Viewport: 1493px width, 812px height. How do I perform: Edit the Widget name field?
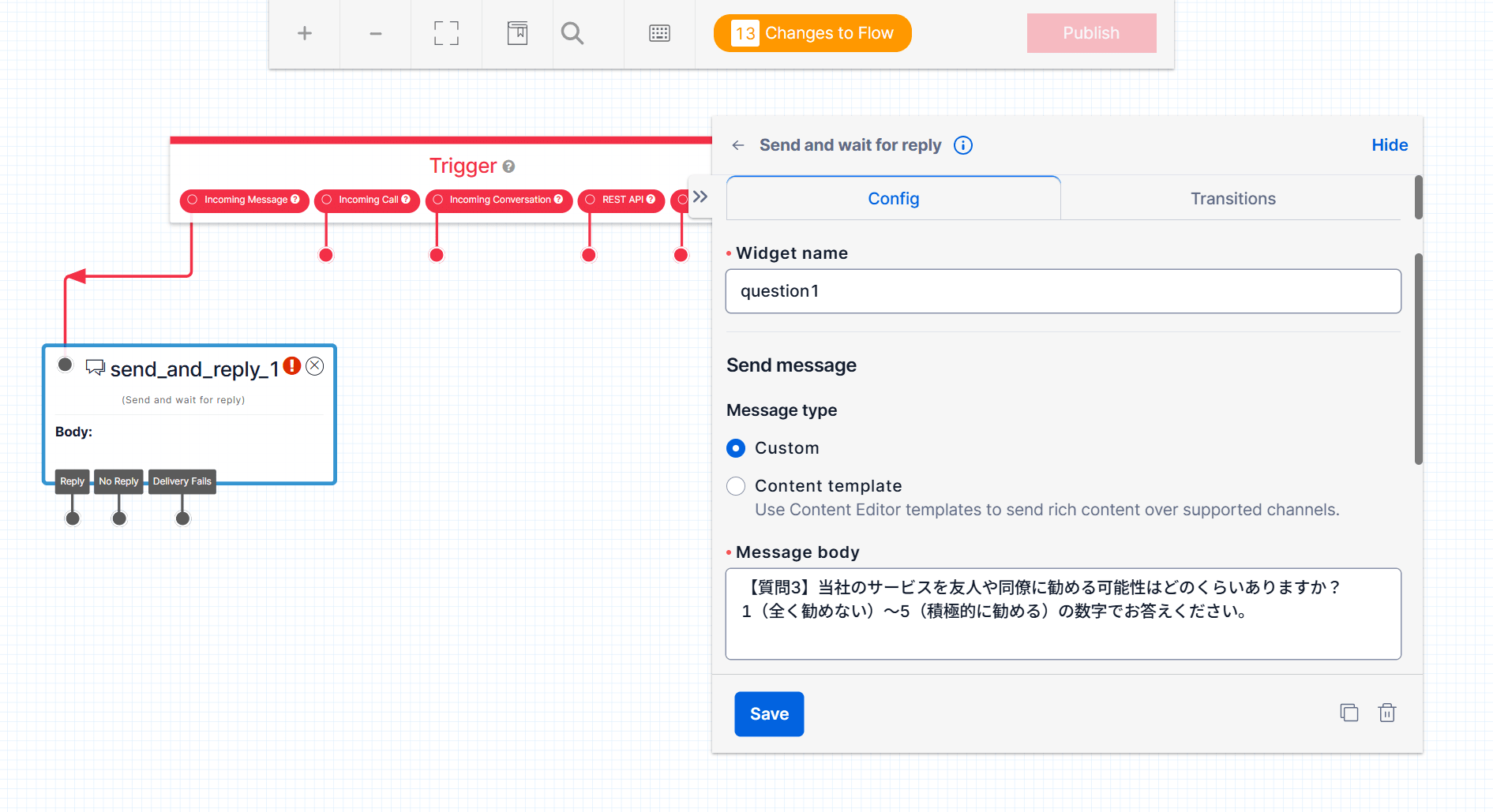click(1063, 291)
